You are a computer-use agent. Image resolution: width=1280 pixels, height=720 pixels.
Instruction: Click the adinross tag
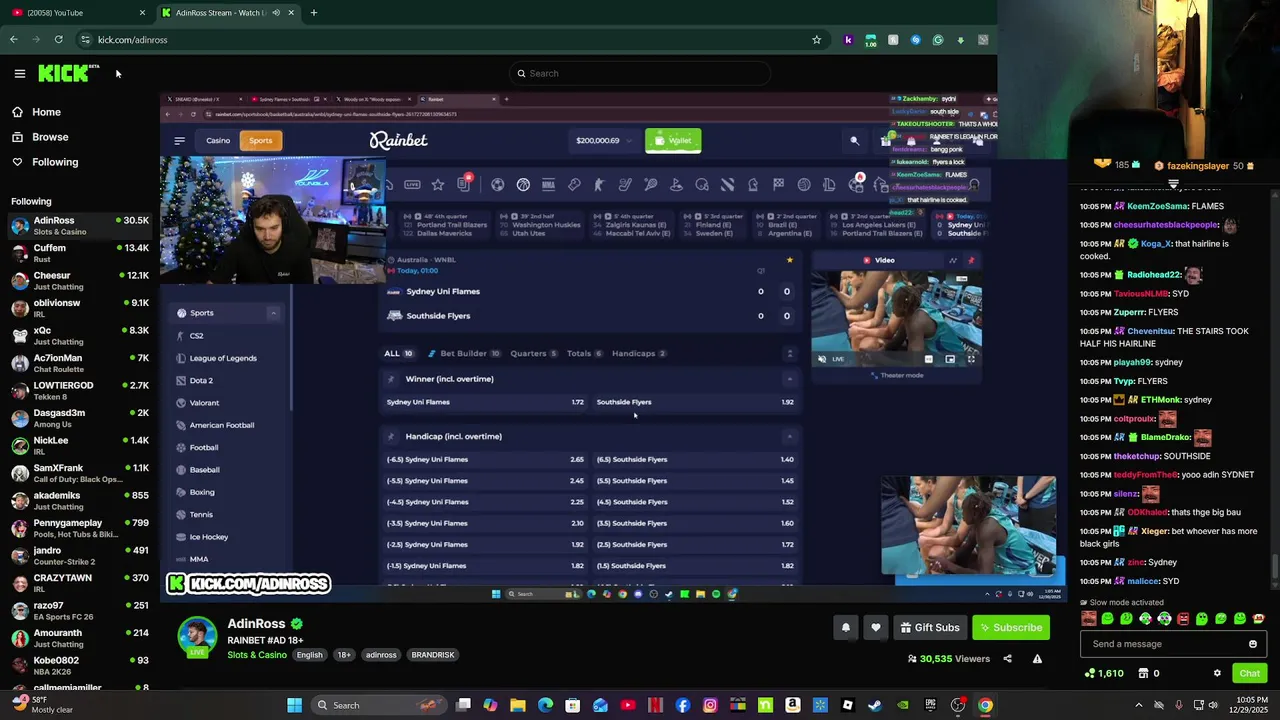pos(381,655)
